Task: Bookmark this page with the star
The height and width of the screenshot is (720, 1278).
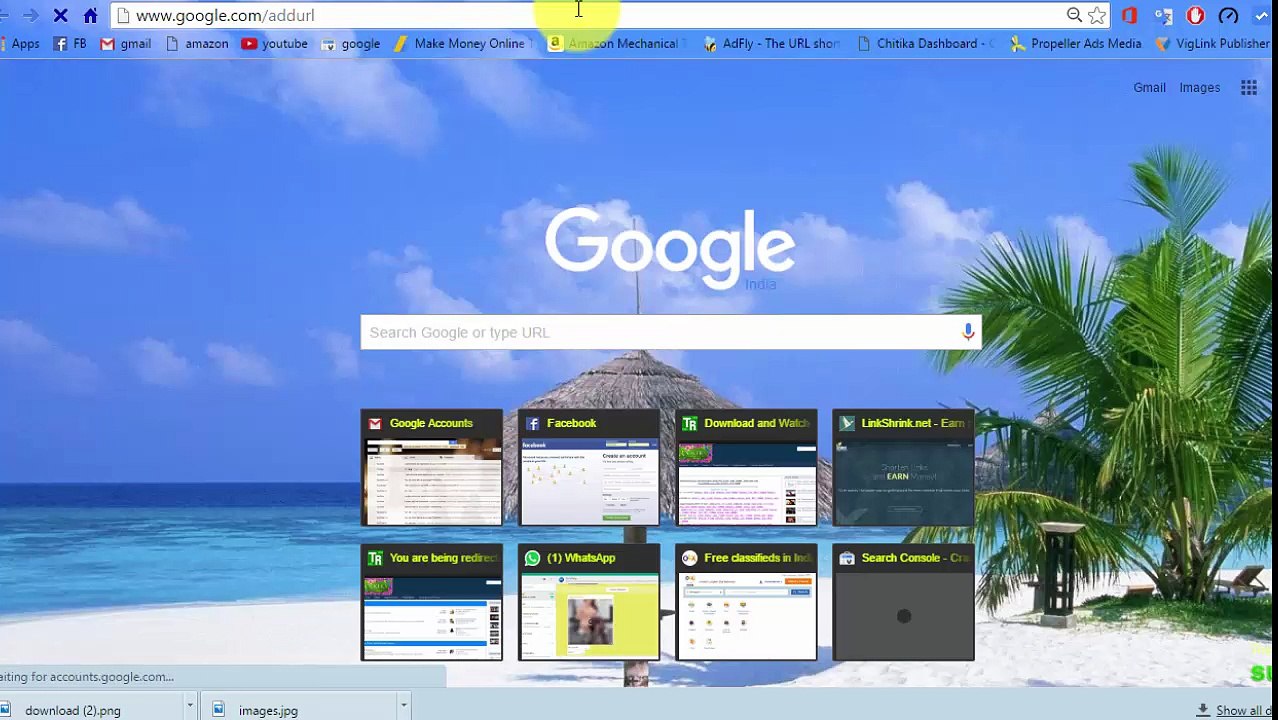Action: coord(1097,15)
